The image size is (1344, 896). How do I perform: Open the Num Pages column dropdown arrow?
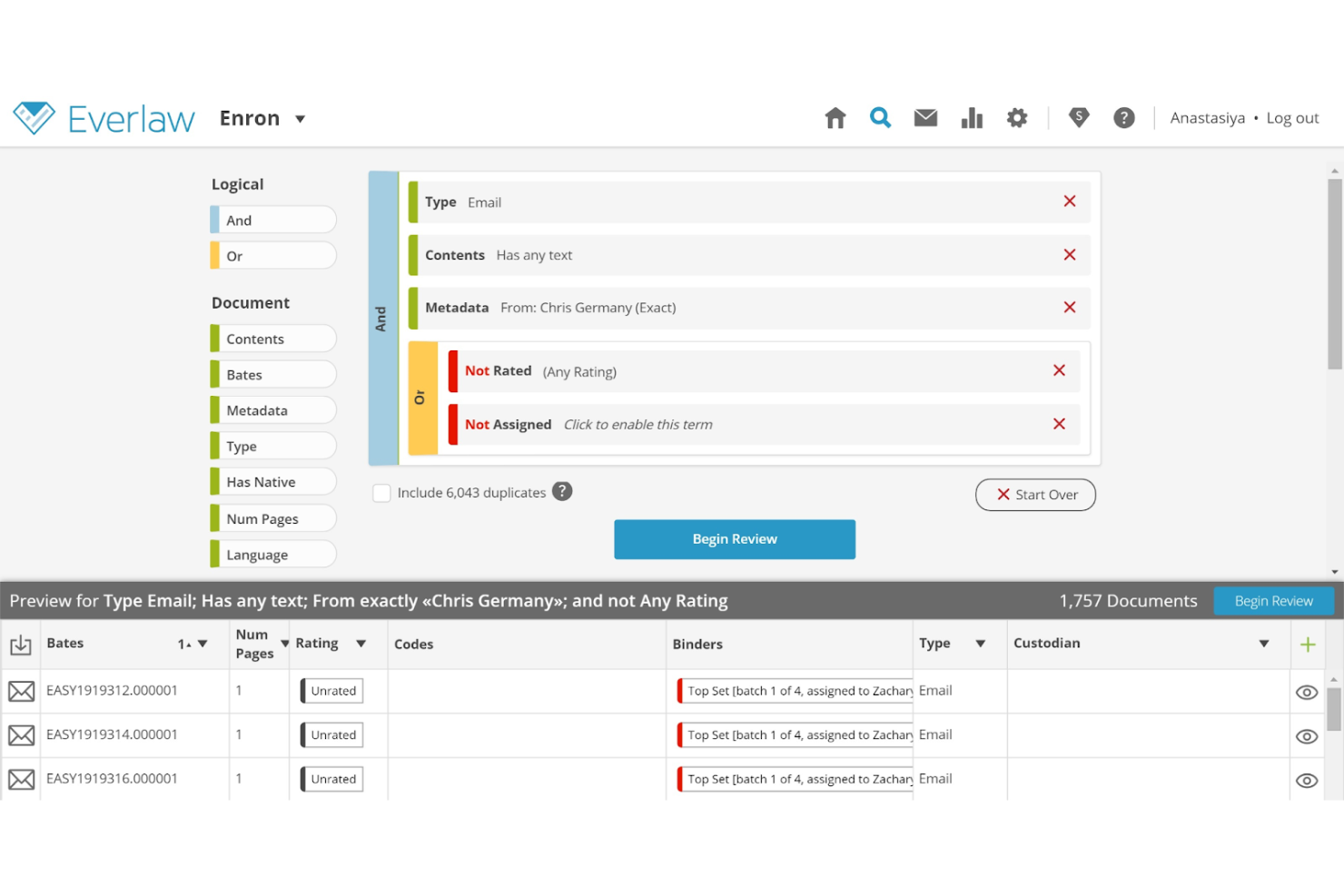tap(285, 644)
